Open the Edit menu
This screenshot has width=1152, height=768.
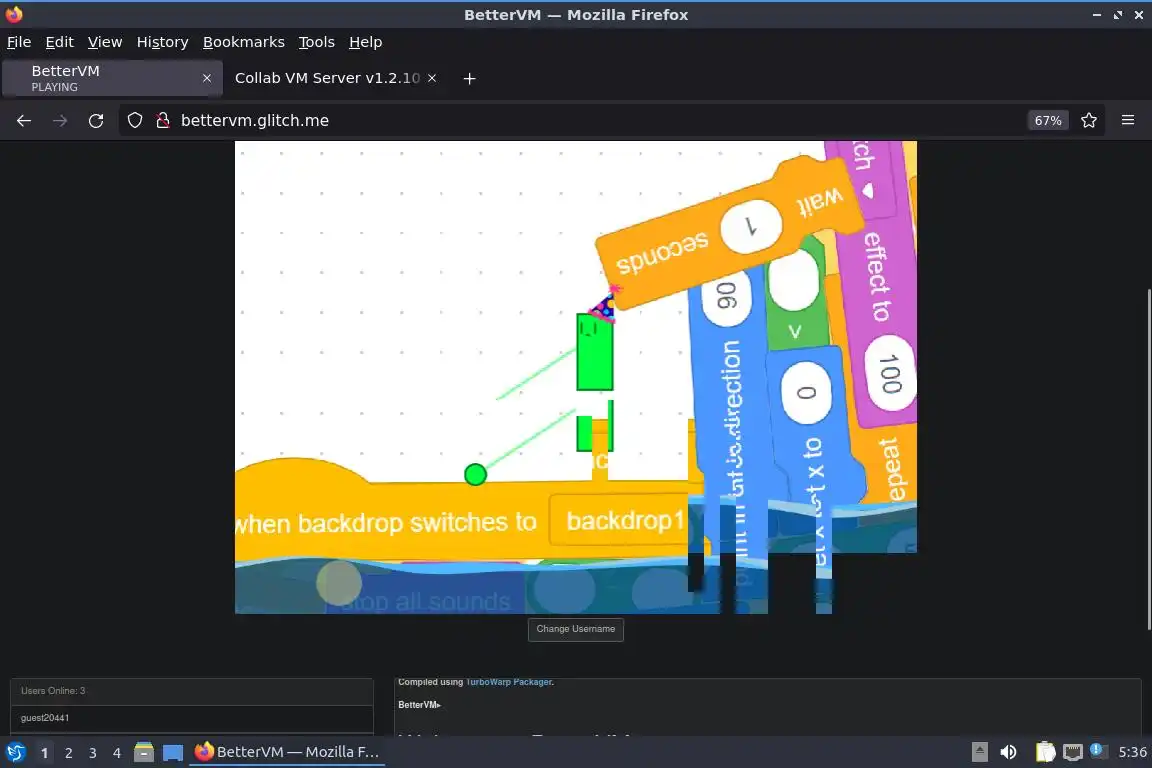tap(60, 42)
